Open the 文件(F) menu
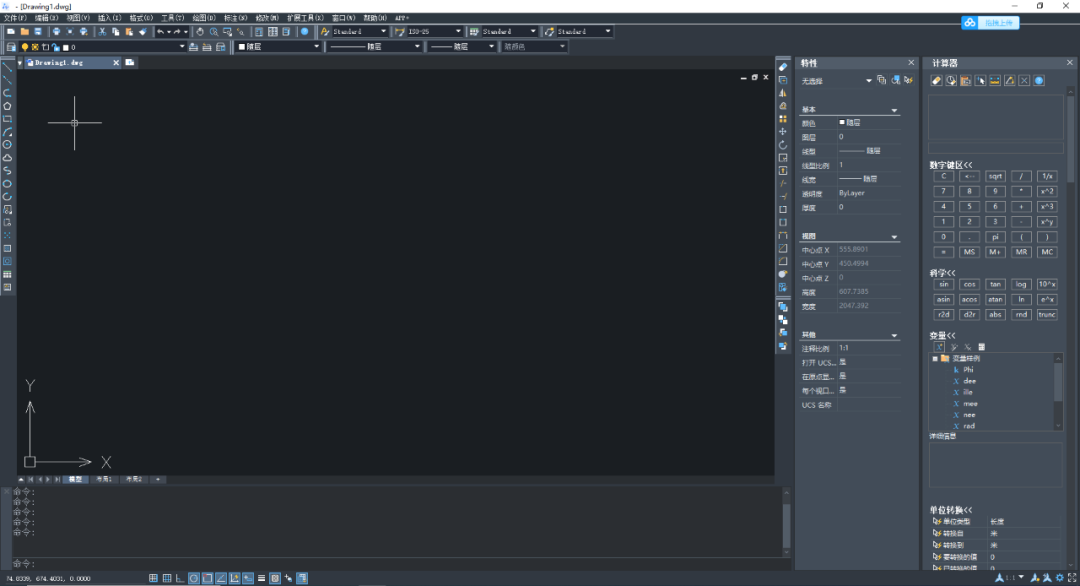The image size is (1080, 586). pyautogui.click(x=15, y=18)
